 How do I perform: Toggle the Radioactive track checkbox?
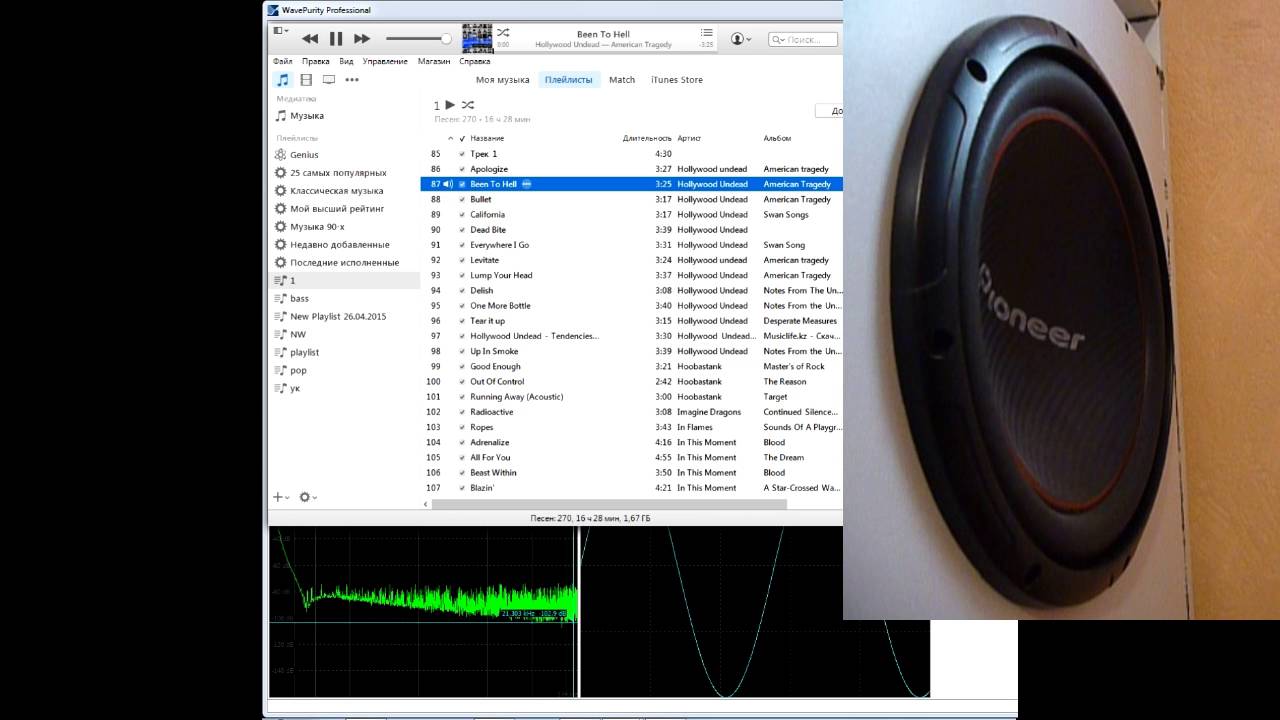click(462, 412)
